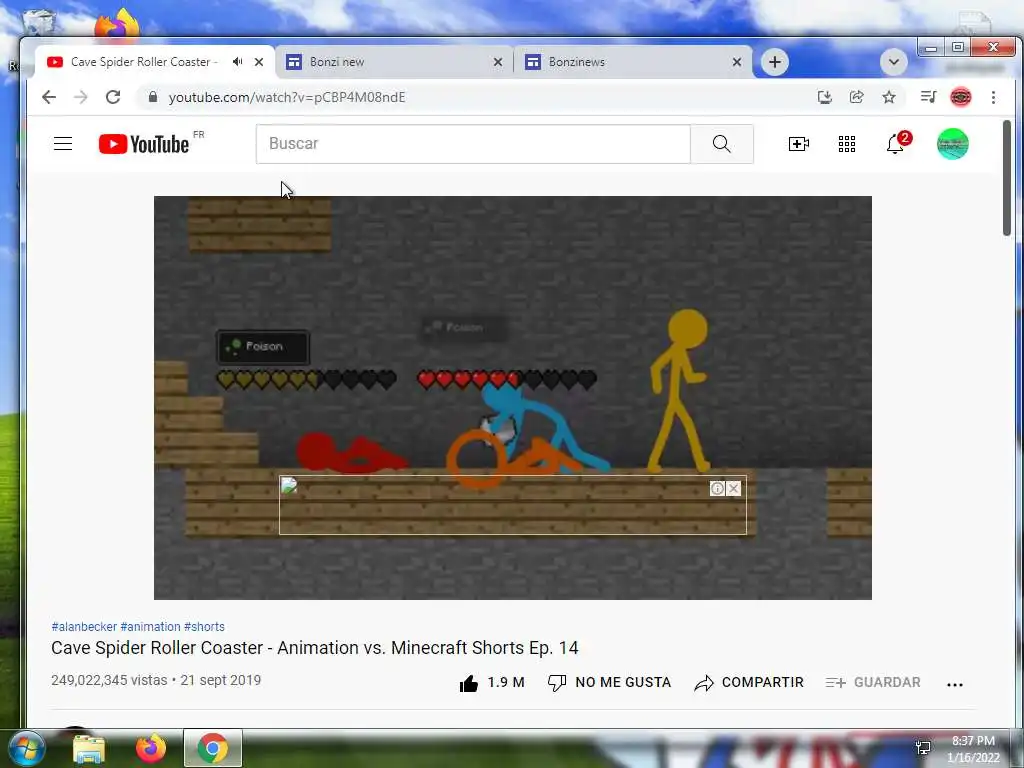This screenshot has height=768, width=1024.
Task: Mute tab via speaker icon on YouTube tab
Action: 238,61
